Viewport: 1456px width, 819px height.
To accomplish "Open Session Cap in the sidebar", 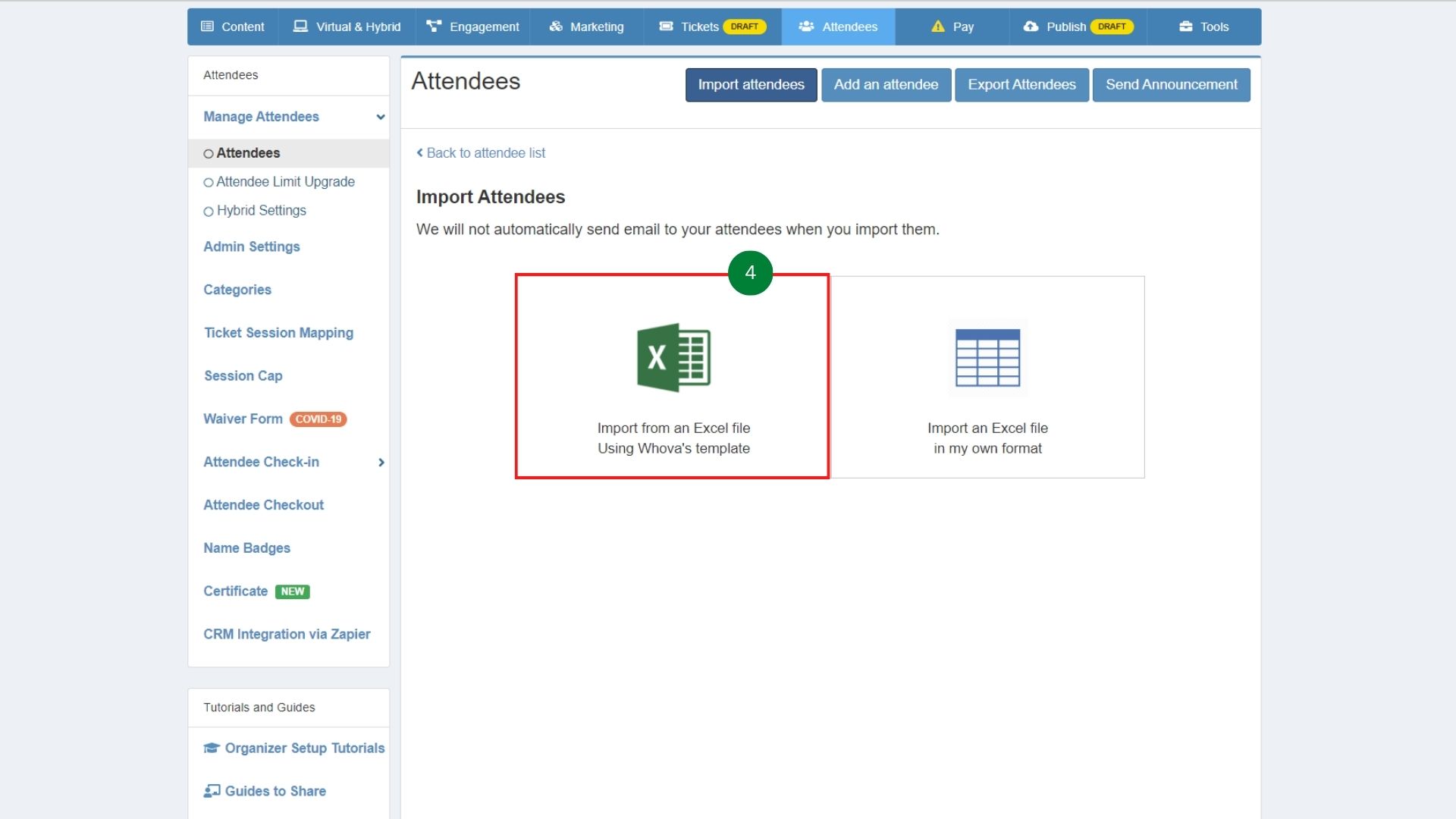I will 243,376.
